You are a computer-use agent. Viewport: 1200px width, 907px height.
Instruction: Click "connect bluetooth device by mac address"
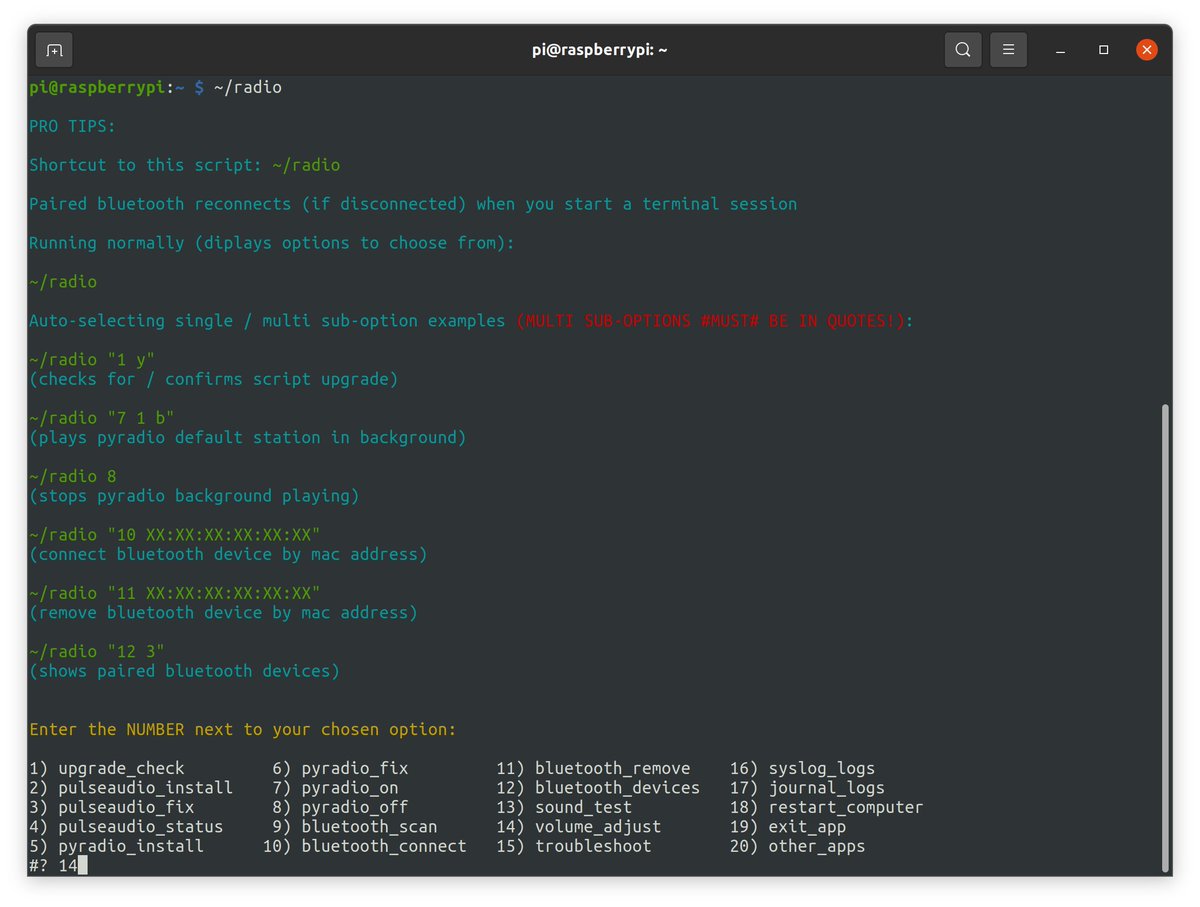point(228,554)
